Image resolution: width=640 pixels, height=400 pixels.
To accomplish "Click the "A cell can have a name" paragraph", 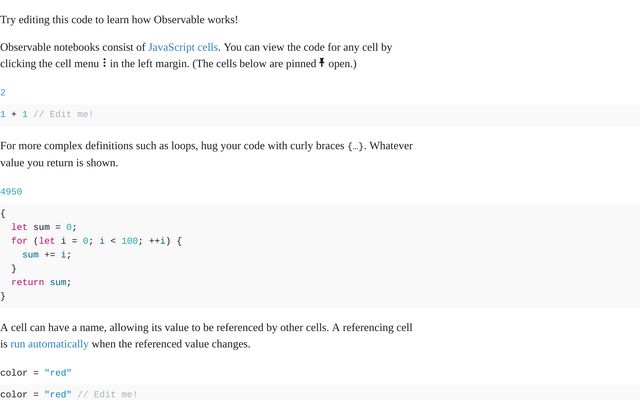I will 206,336.
